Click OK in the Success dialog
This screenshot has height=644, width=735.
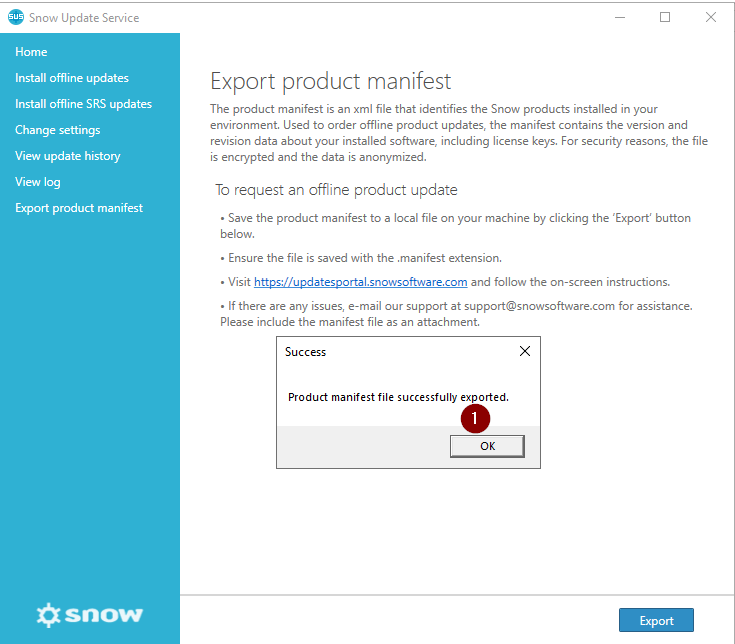[x=487, y=446]
